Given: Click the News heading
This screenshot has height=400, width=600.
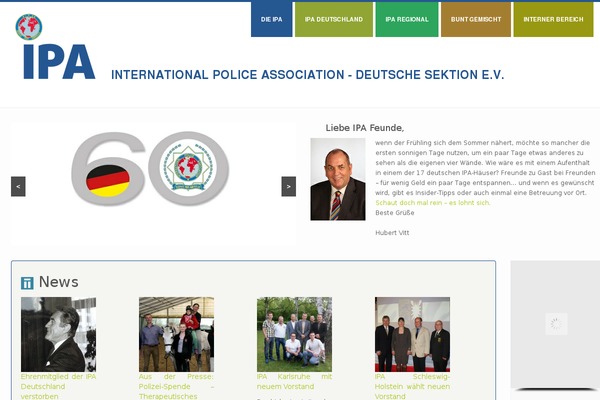Looking at the screenshot, I should pos(59,282).
